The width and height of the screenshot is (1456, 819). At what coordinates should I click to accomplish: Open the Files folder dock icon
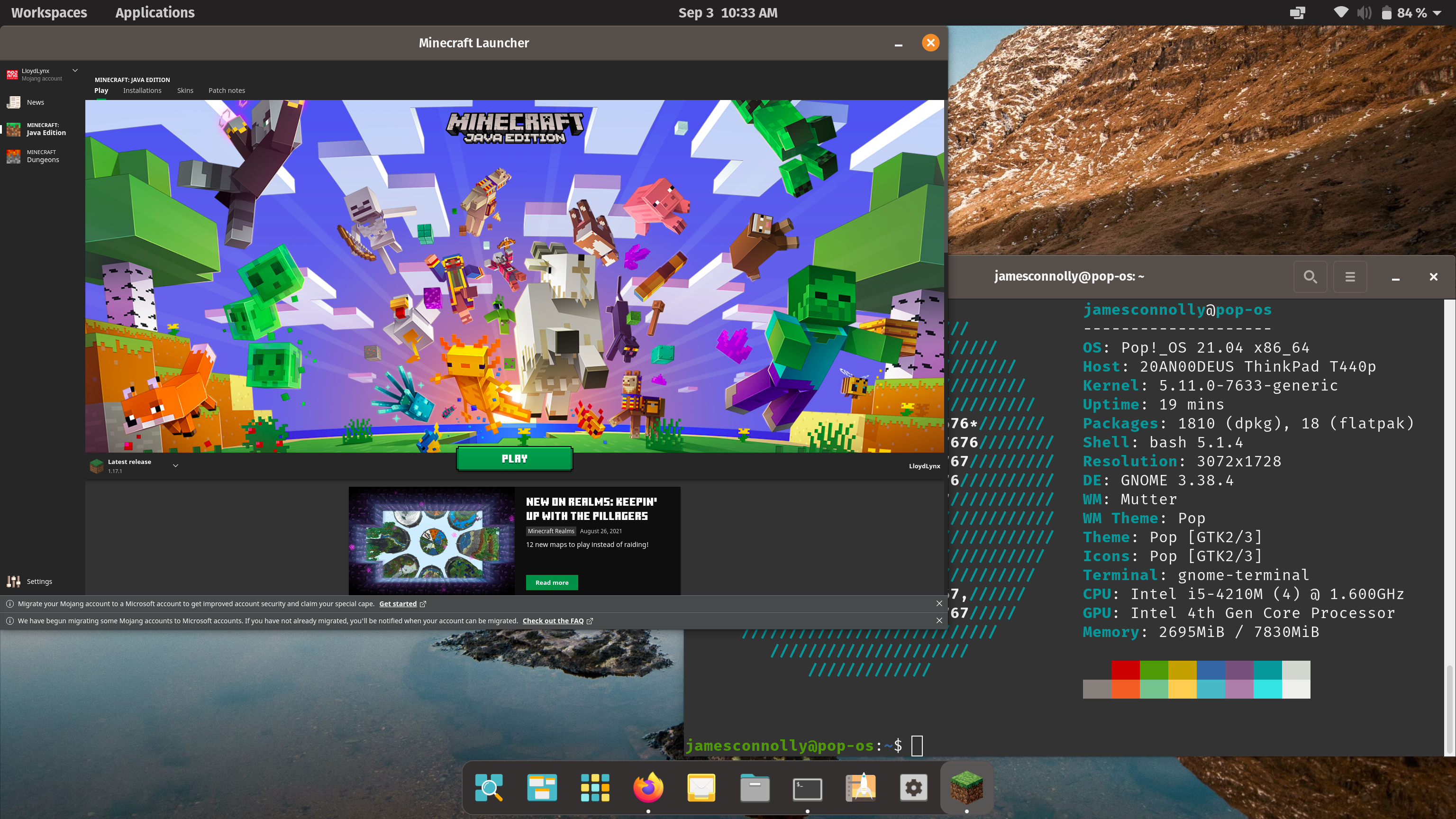pos(755,787)
